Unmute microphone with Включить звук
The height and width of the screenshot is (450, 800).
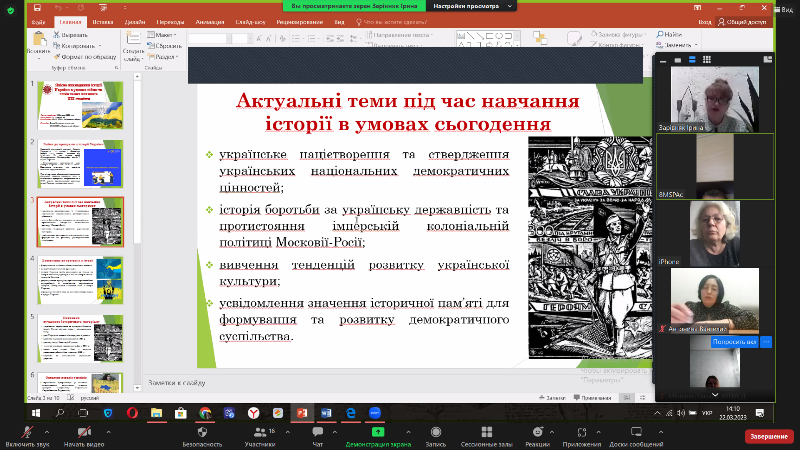coord(27,437)
